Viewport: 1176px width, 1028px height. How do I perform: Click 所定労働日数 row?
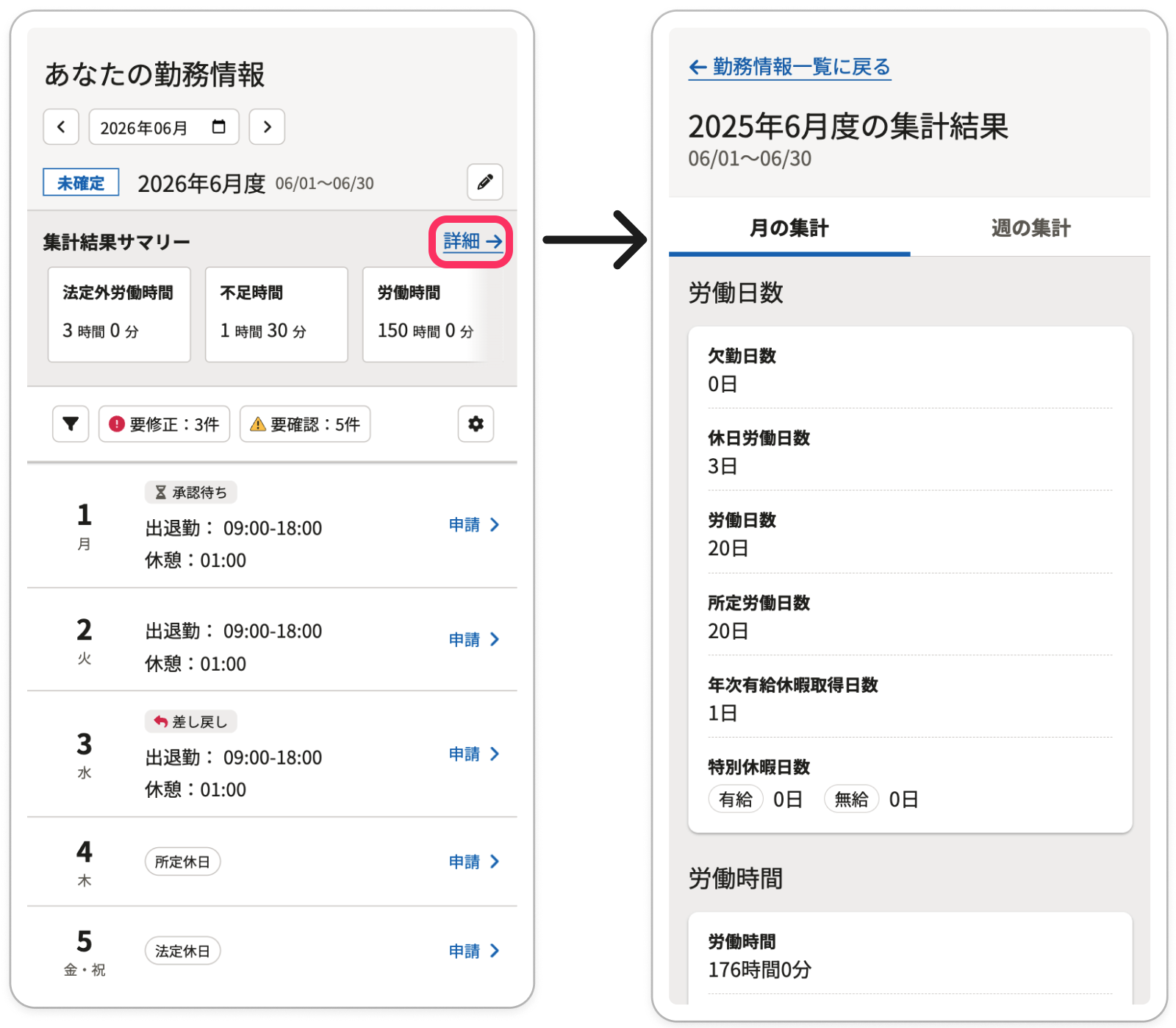(910, 616)
